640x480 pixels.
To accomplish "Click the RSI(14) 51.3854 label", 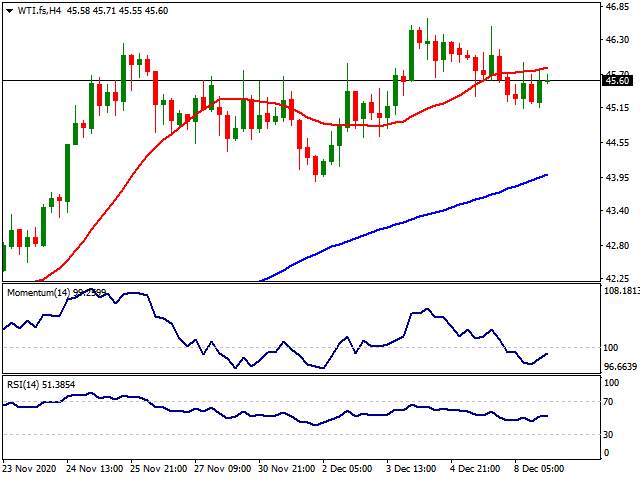I will click(x=41, y=384).
